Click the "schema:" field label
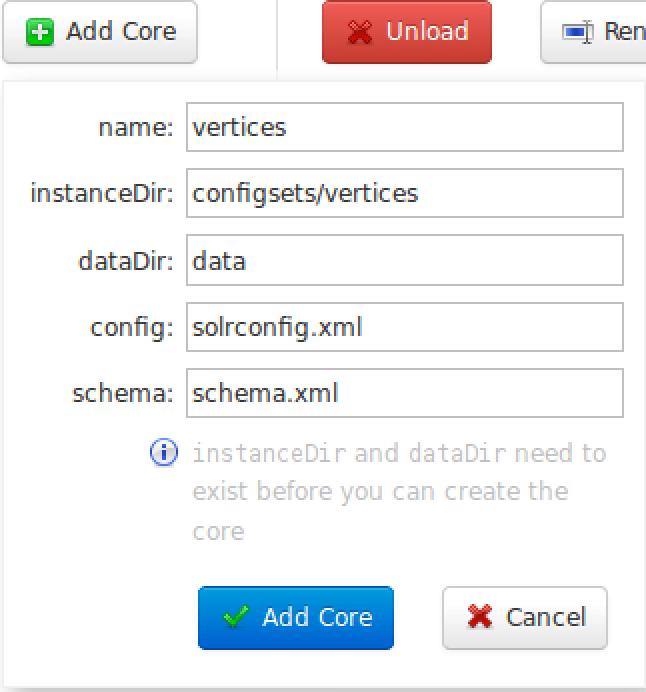 tap(123, 393)
